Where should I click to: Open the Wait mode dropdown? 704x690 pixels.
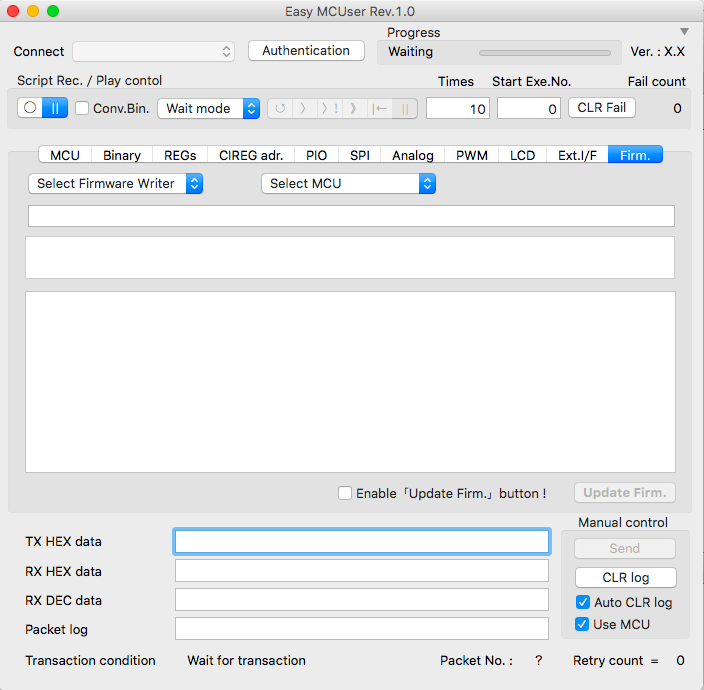coord(208,108)
